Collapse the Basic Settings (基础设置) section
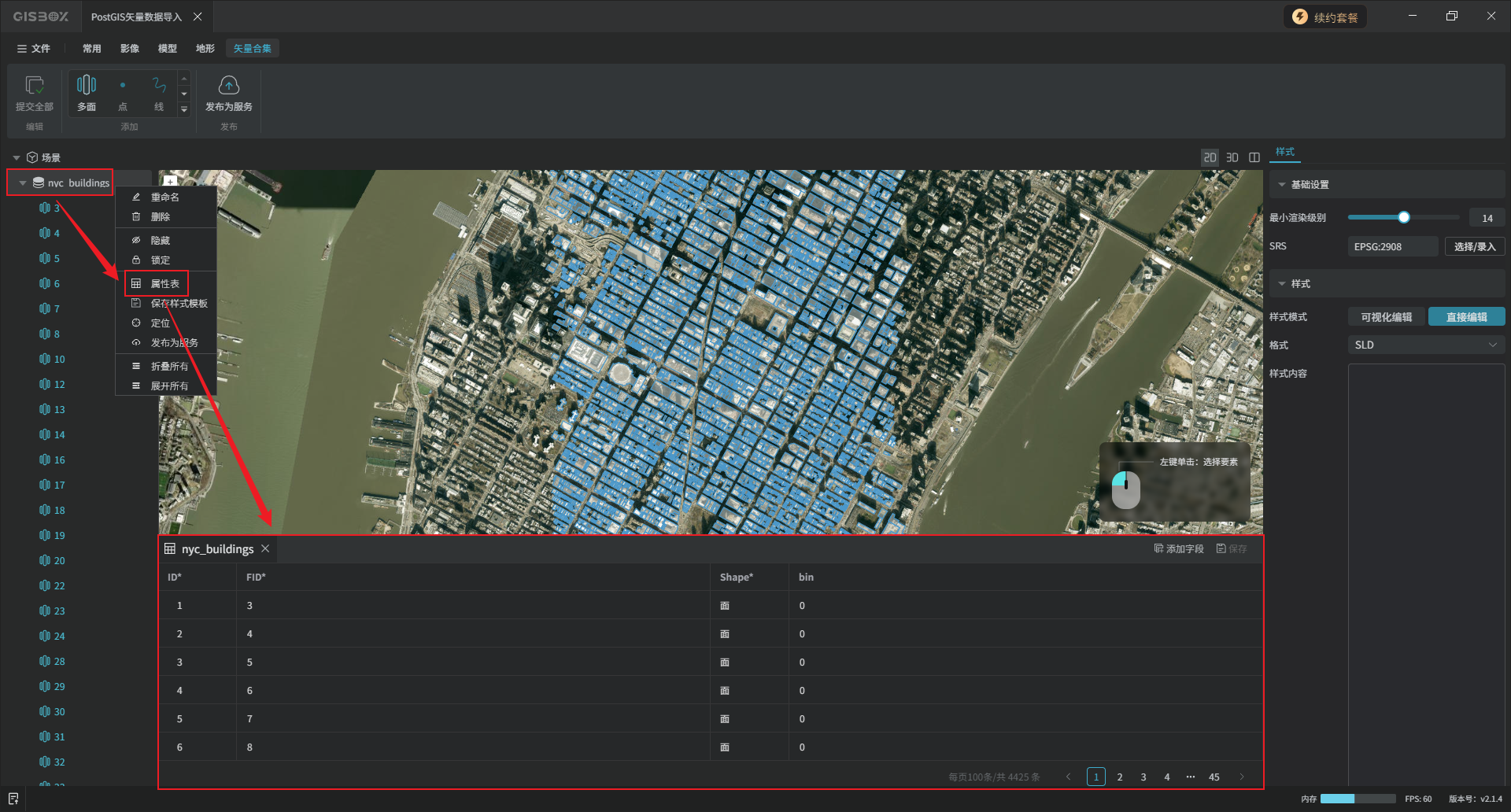Screen dimensions: 1511x812 coord(1282,185)
